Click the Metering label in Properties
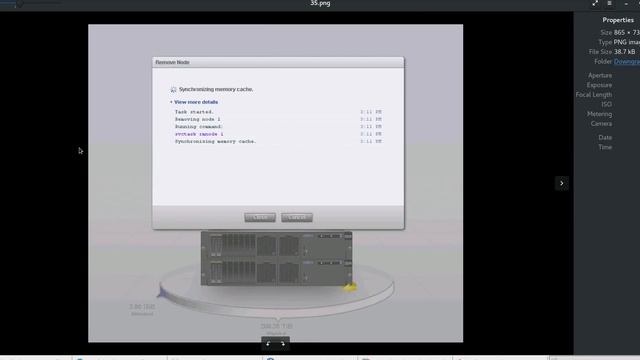This screenshot has height=360, width=640. 600,114
